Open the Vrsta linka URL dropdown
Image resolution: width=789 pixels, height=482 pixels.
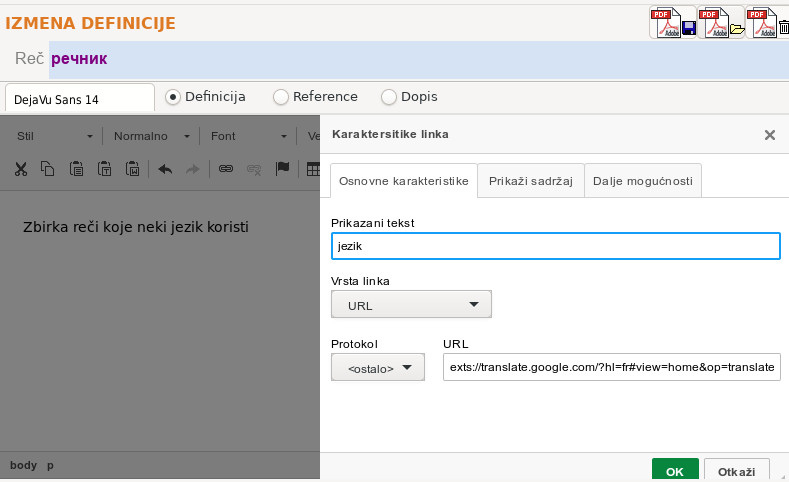tap(411, 304)
